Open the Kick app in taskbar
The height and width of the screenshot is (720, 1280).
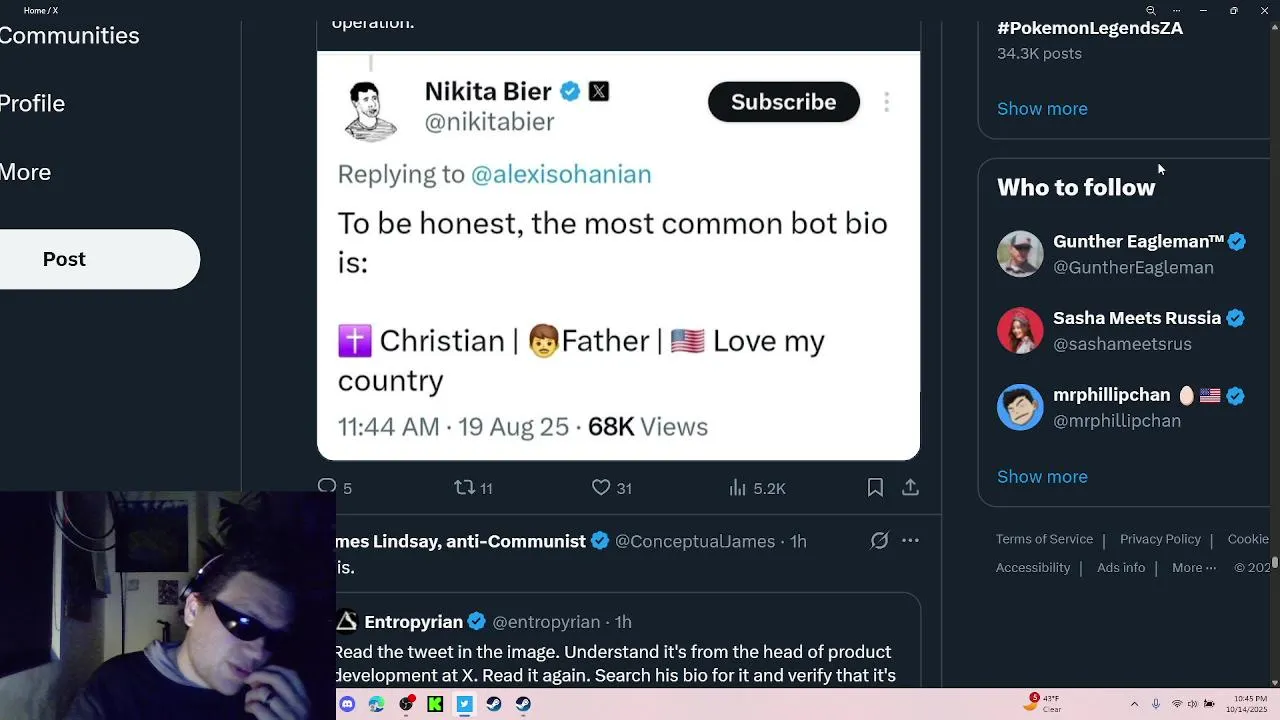click(x=435, y=704)
